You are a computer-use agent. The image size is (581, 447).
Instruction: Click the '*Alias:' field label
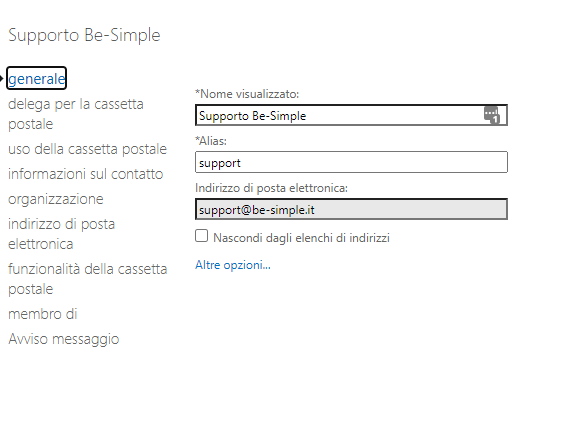[x=211, y=141]
